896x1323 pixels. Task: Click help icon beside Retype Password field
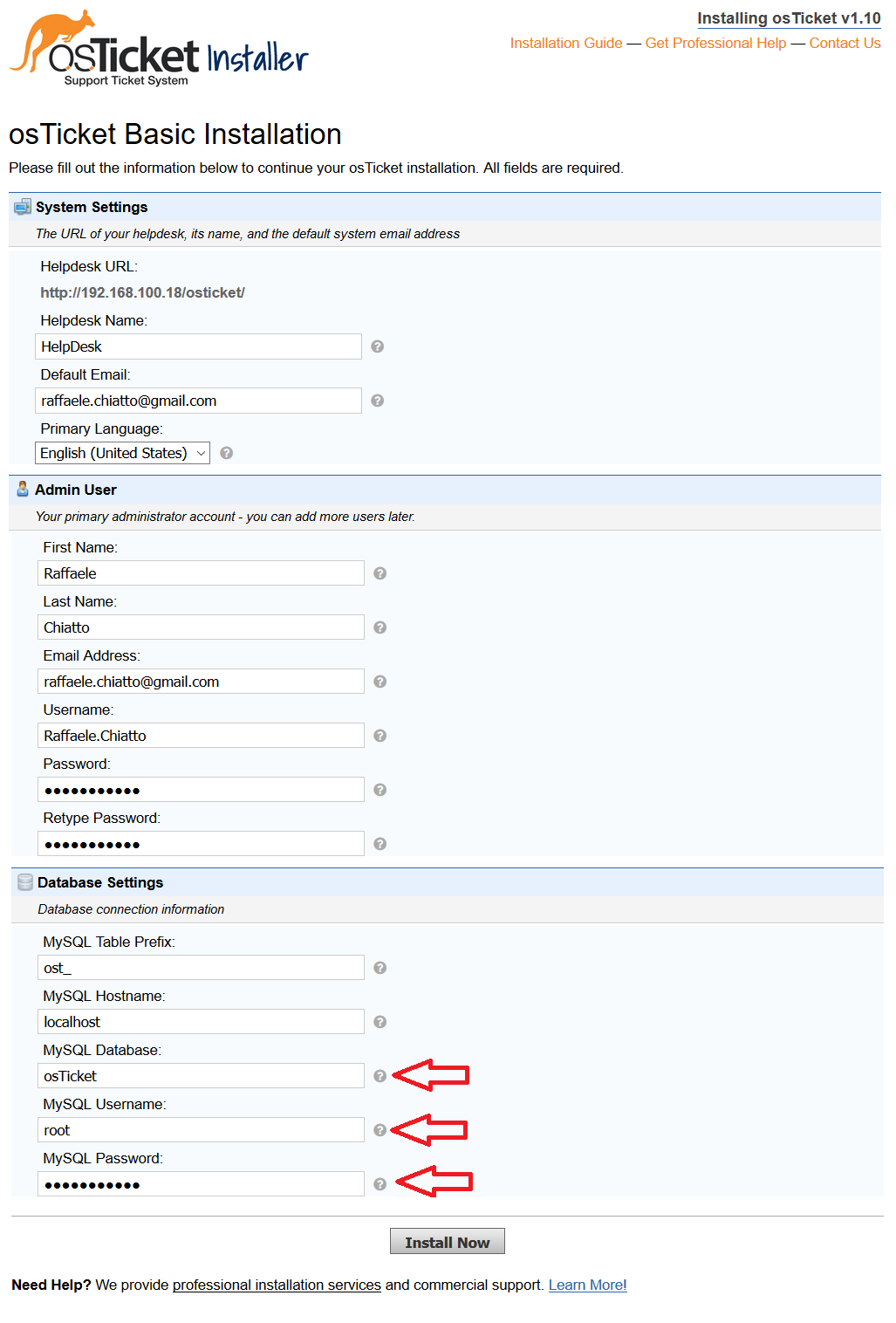pos(380,844)
